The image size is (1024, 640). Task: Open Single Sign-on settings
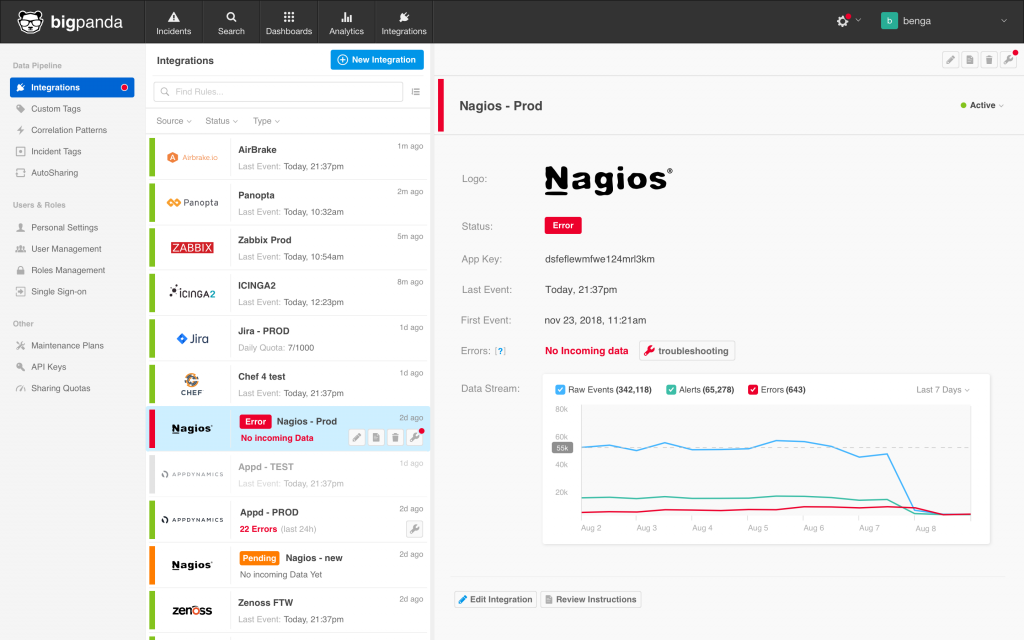tap(58, 292)
